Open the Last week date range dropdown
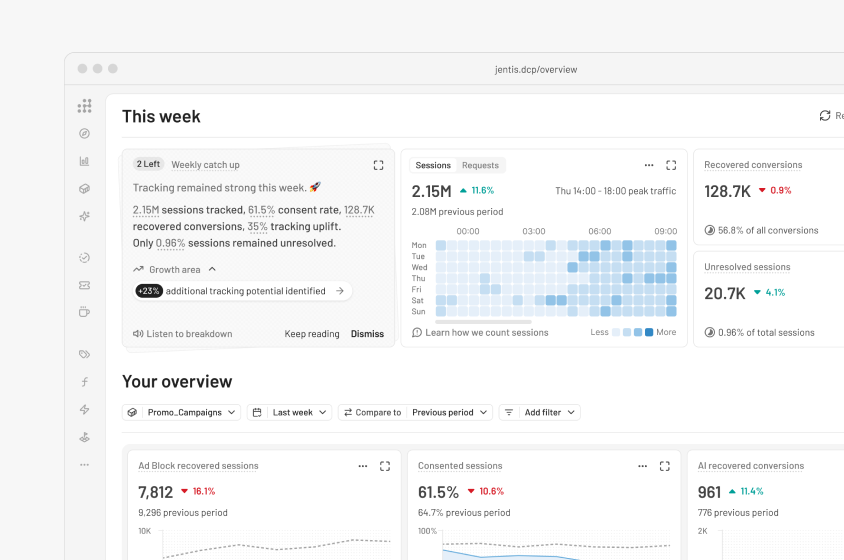 click(290, 412)
